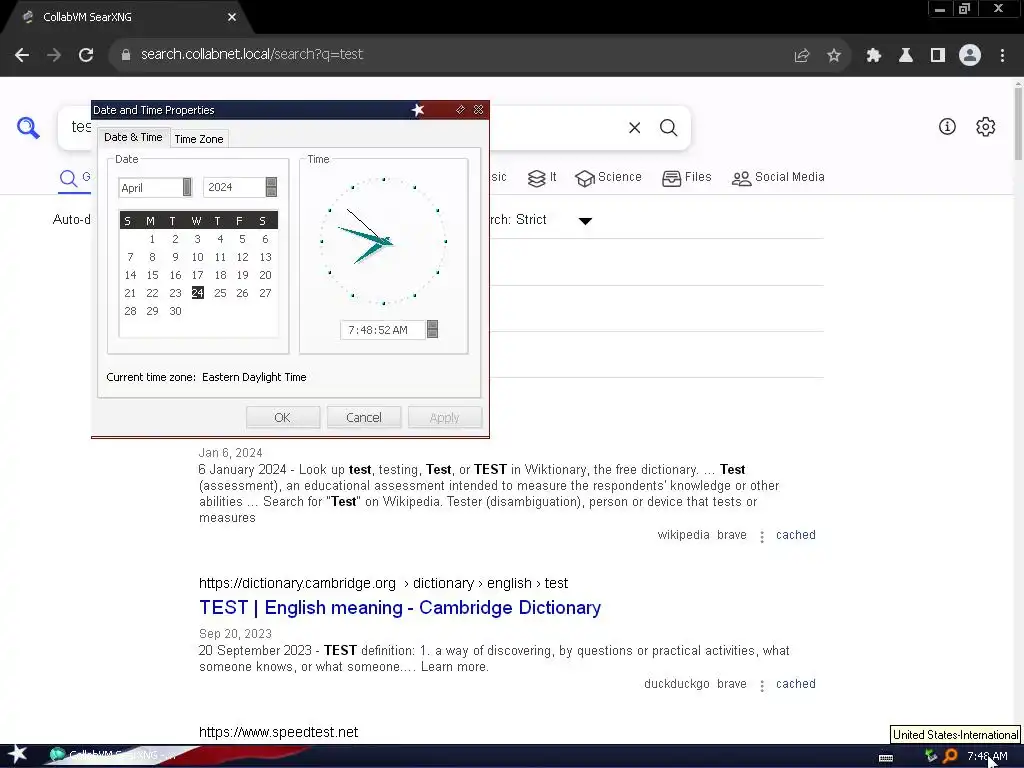Open the Chrome three-dot menu
The width and height of the screenshot is (1024, 768).
point(1002,55)
